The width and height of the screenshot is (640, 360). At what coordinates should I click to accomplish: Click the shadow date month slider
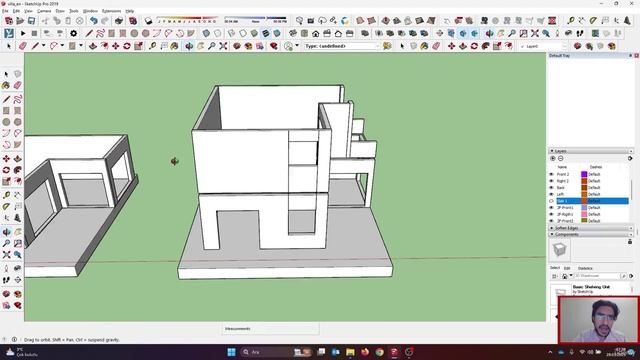[188, 20]
